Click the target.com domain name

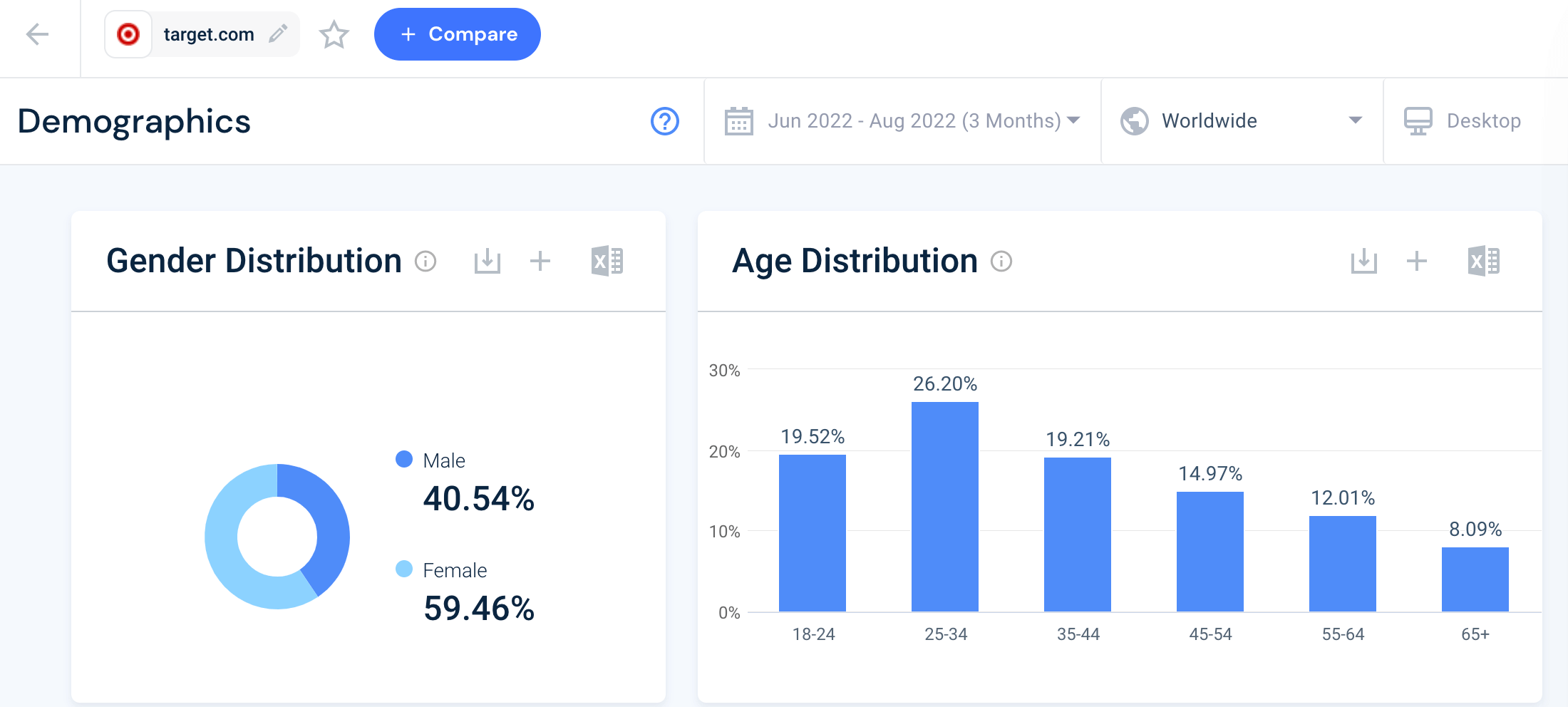[209, 34]
